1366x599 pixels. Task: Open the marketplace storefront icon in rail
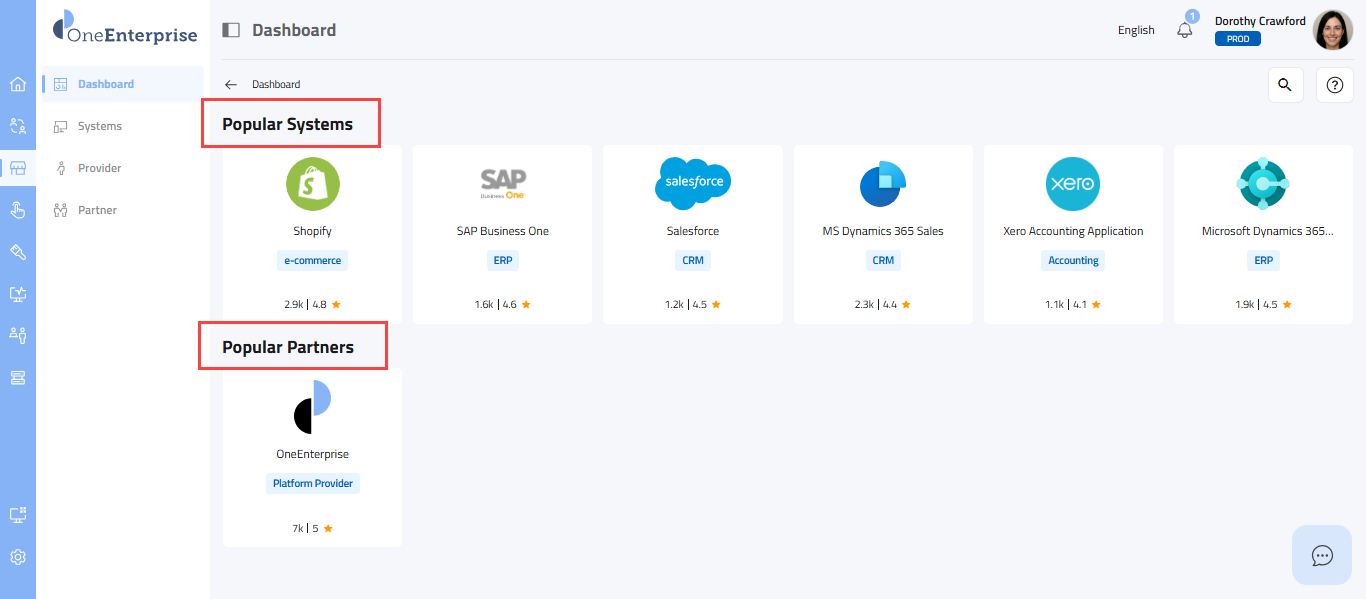(17, 168)
